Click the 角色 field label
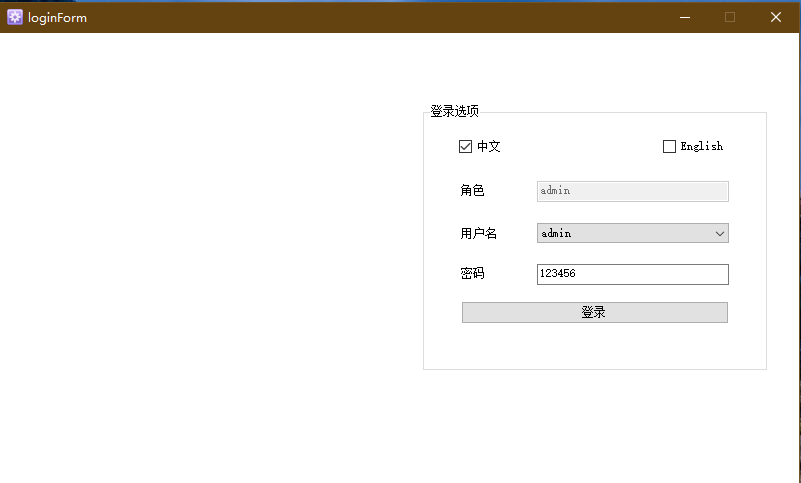This screenshot has width=801, height=483. (472, 191)
